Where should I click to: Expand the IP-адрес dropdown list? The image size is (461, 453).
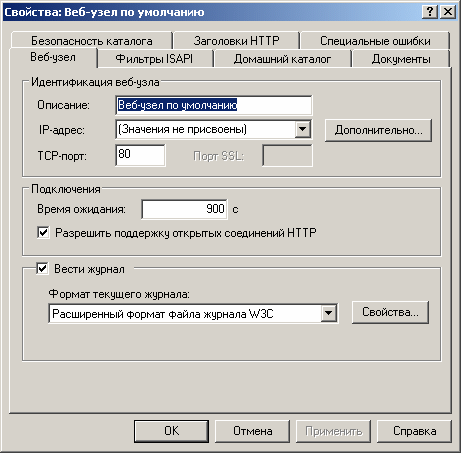tap(303, 129)
